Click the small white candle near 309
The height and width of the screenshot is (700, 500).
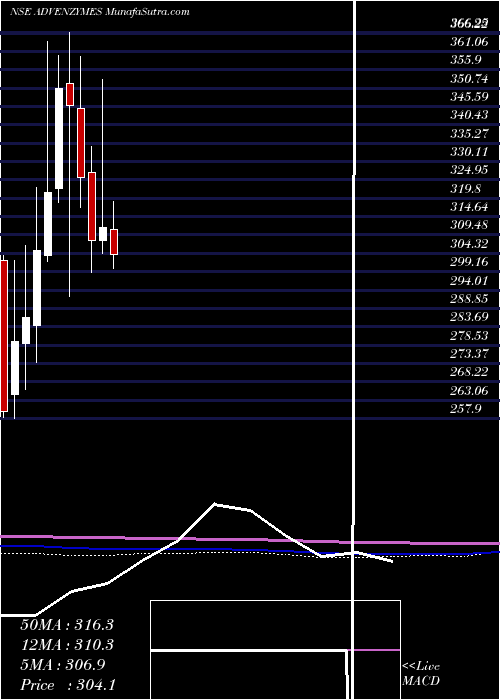pyautogui.click(x=103, y=234)
